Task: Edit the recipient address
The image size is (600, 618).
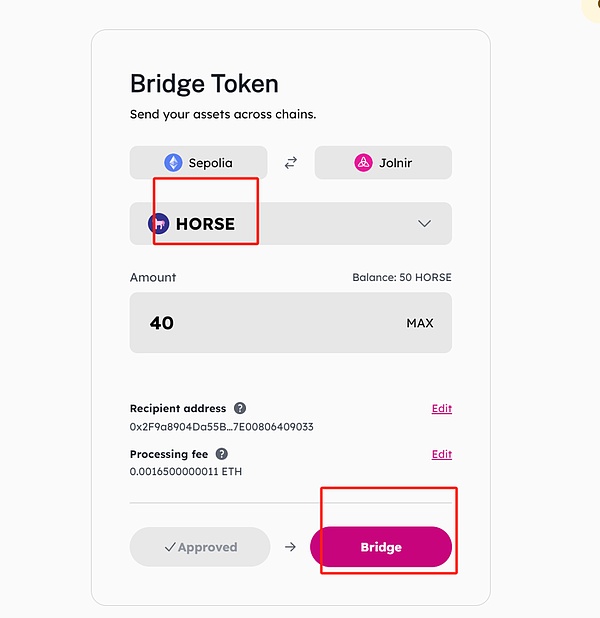Action: pos(441,409)
